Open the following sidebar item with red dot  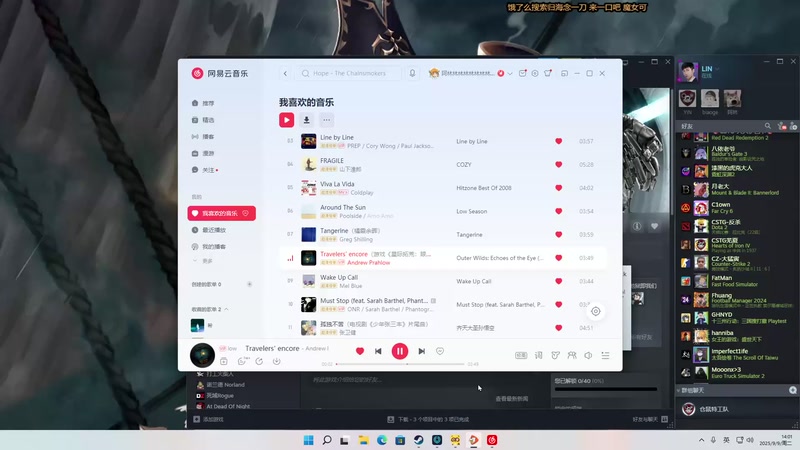tap(221, 170)
